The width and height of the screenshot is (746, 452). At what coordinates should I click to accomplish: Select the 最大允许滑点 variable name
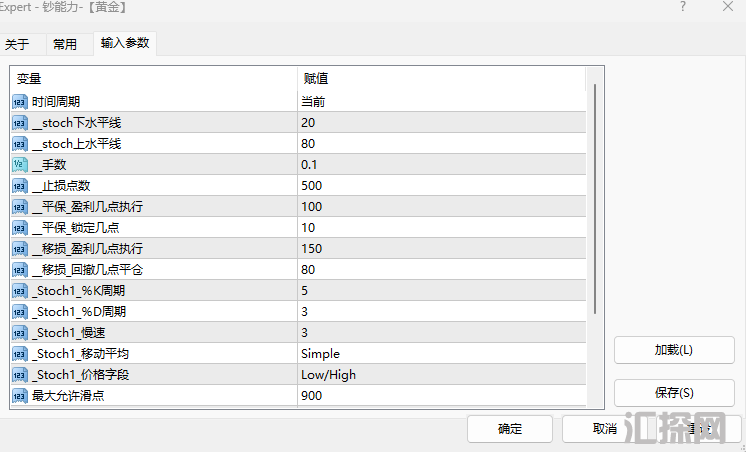coord(68,396)
